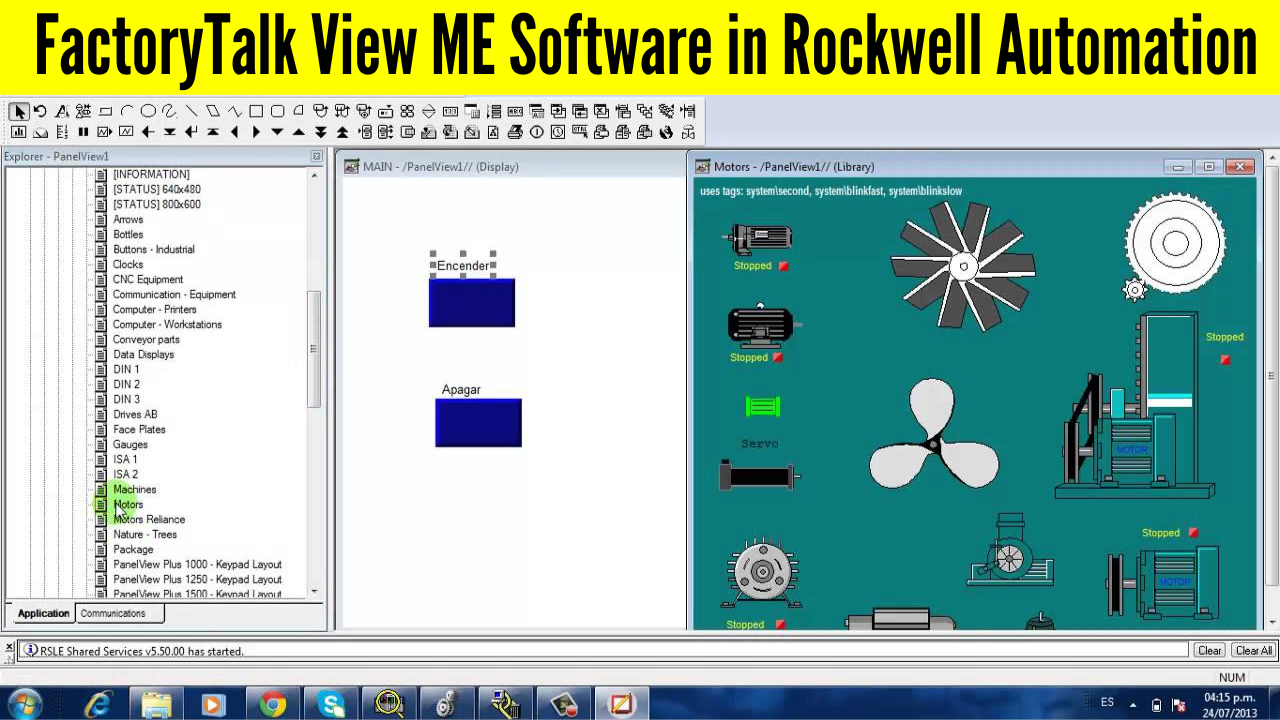Viewport: 1280px width, 720px height.
Task: Select the large gear wheel graphic
Action: (1175, 243)
